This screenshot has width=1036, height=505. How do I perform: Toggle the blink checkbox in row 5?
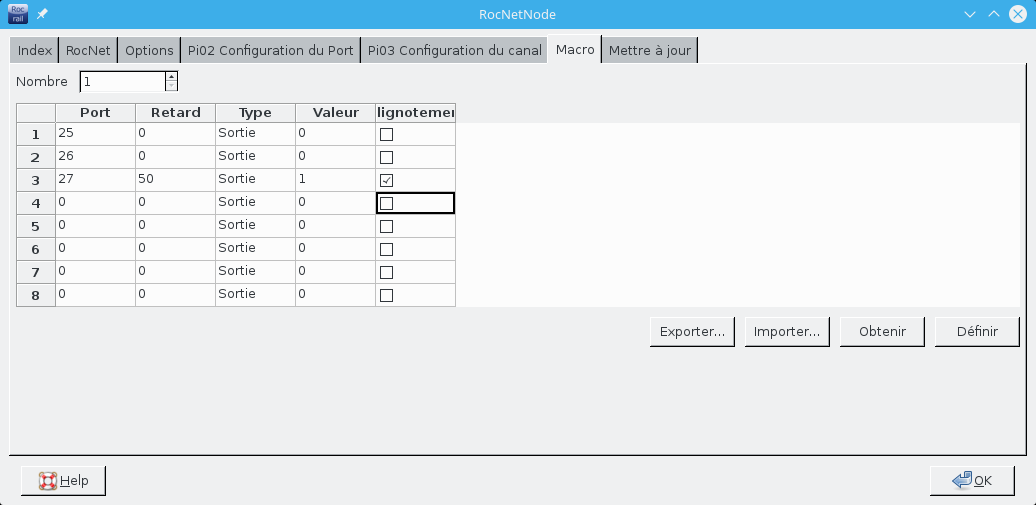(x=387, y=226)
